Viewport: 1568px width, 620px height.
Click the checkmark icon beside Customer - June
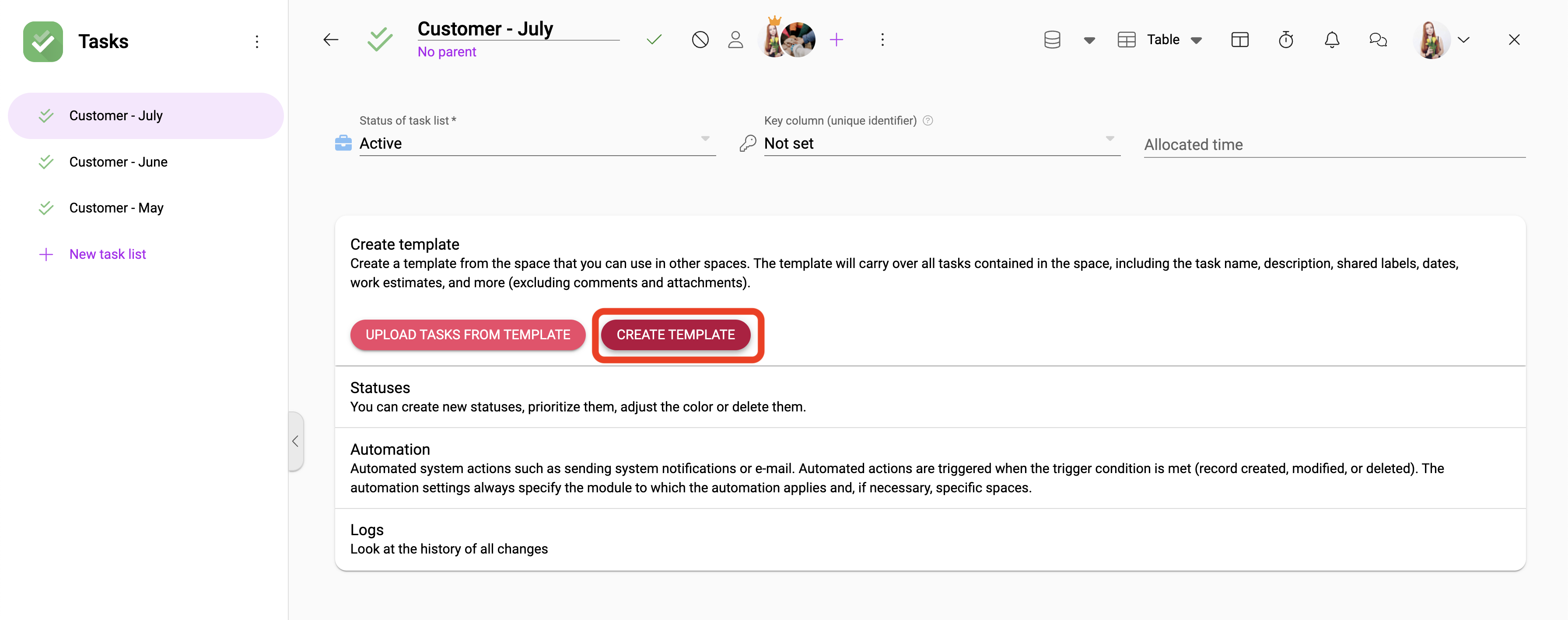(x=45, y=162)
